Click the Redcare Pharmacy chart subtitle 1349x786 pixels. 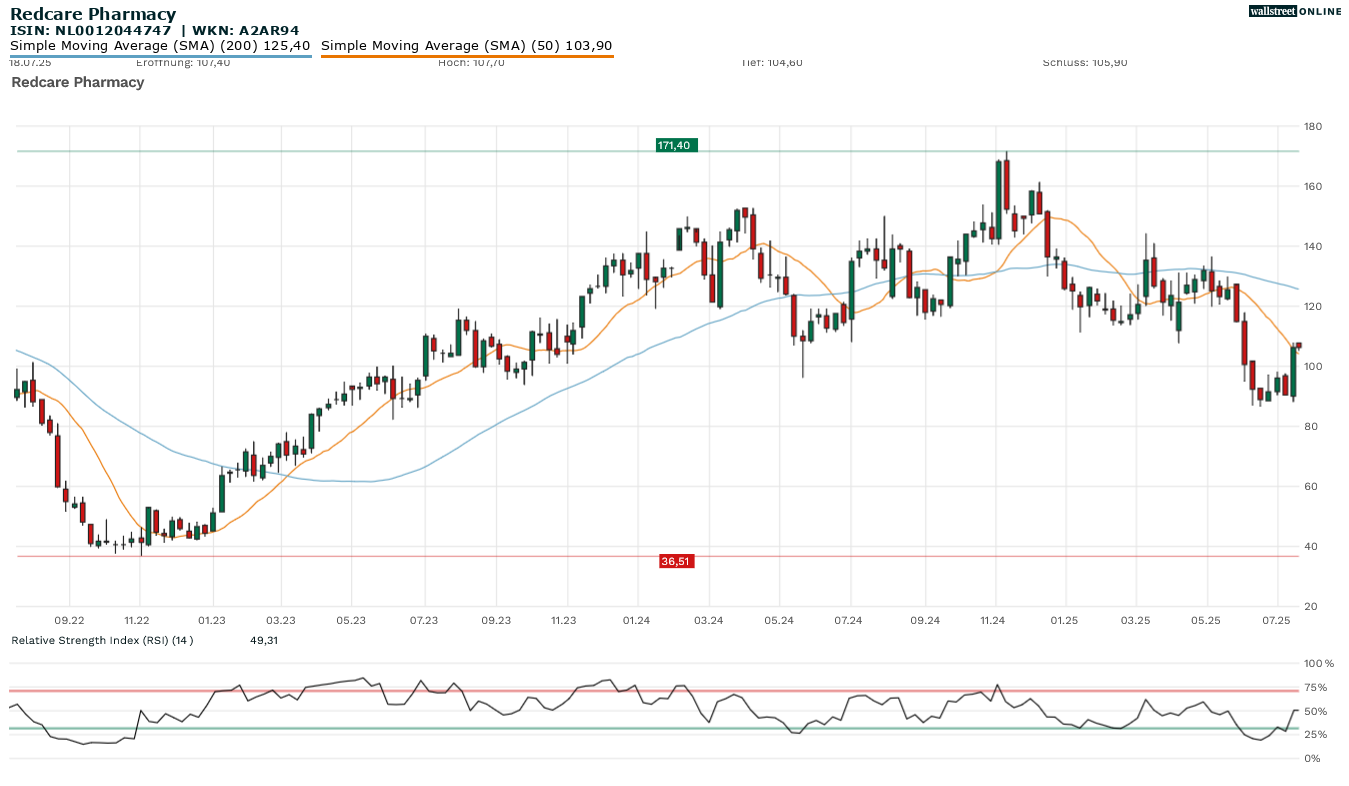click(x=78, y=82)
